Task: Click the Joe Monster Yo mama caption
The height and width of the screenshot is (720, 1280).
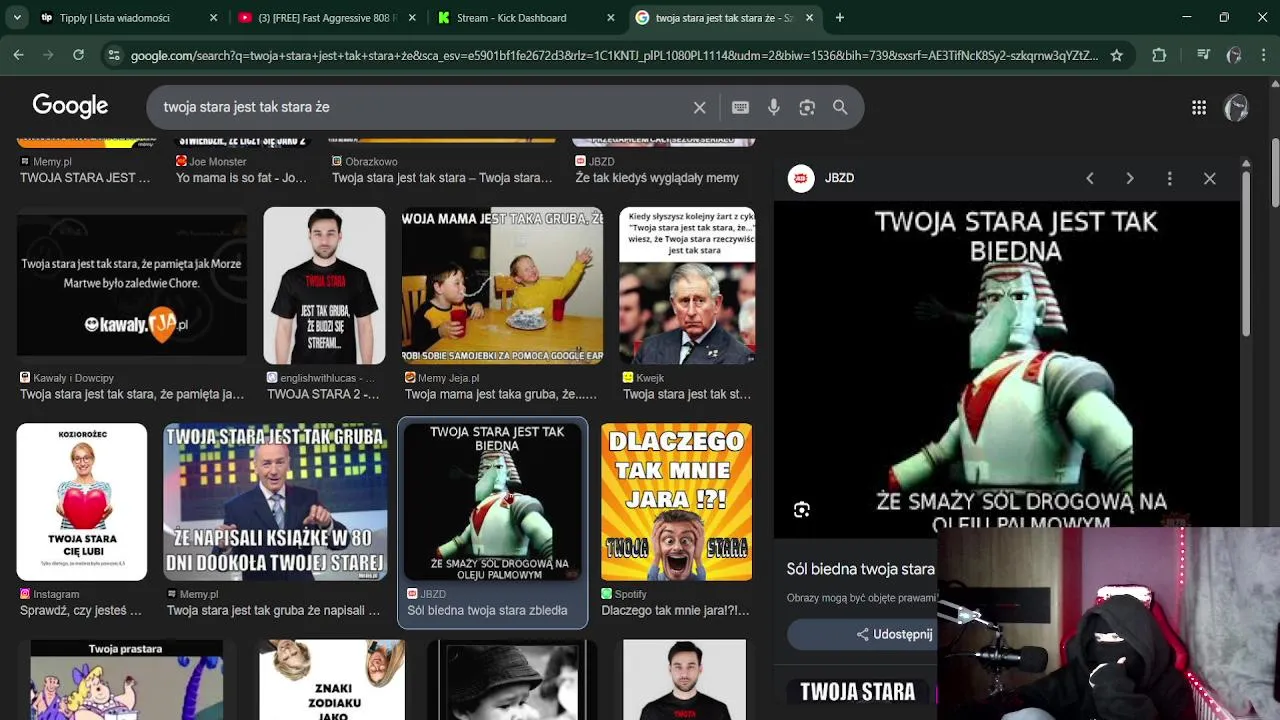Action: tap(241, 170)
